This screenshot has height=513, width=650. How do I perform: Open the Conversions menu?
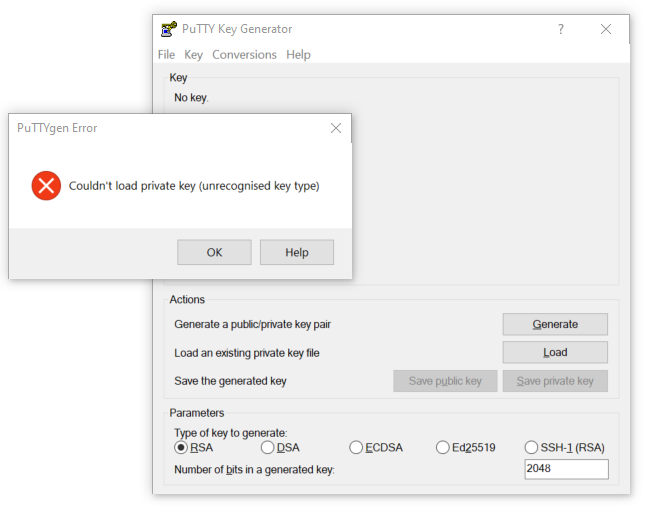244,55
